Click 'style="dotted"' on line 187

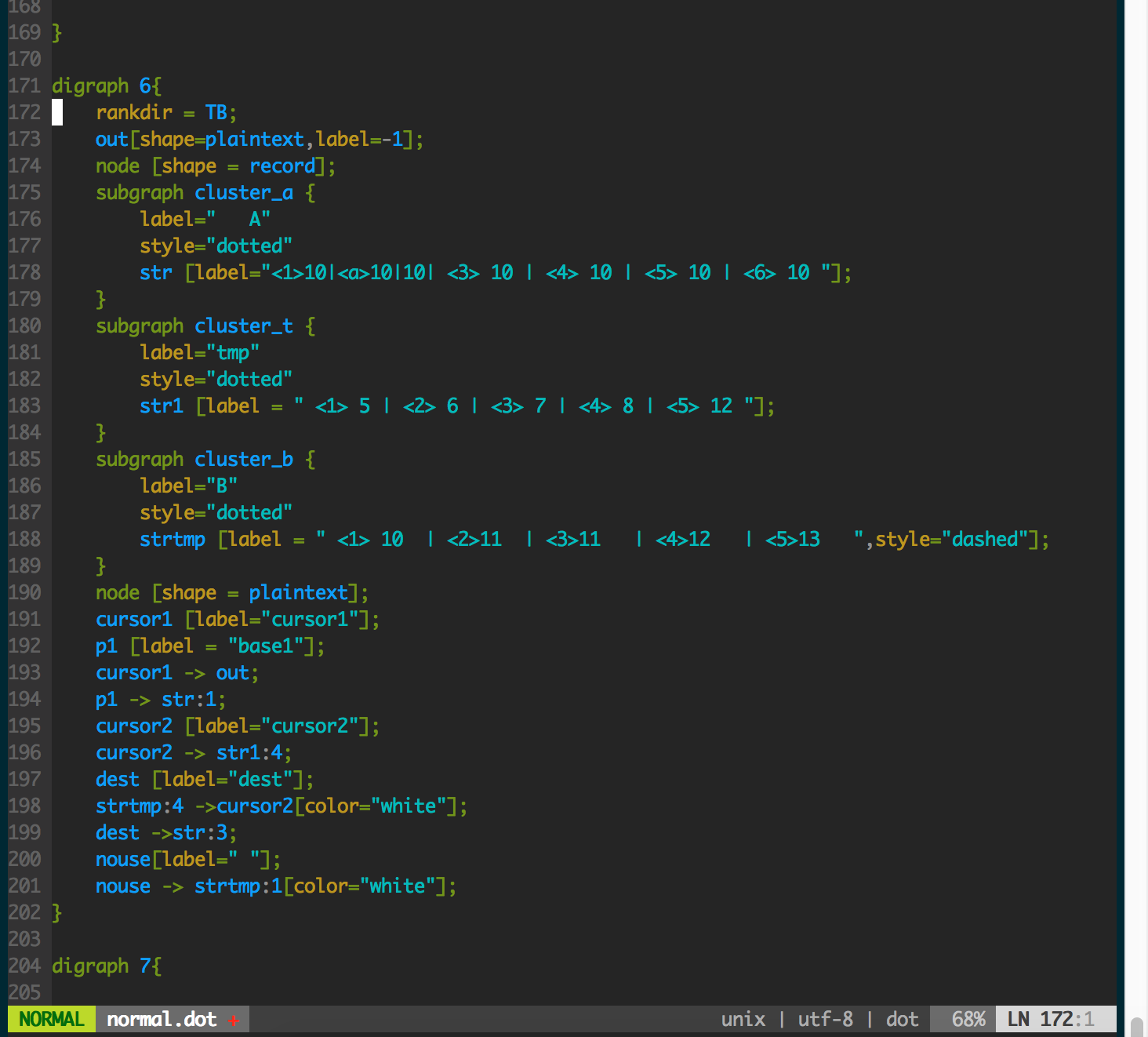pos(216,512)
